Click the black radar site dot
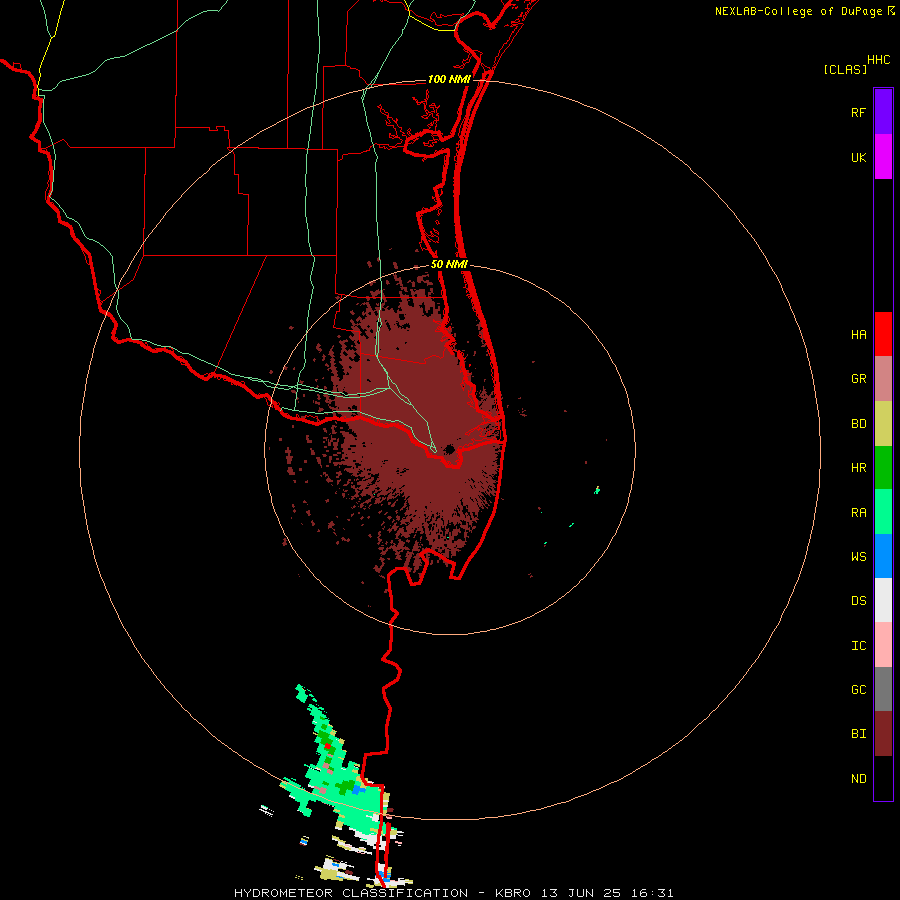 [x=450, y=449]
